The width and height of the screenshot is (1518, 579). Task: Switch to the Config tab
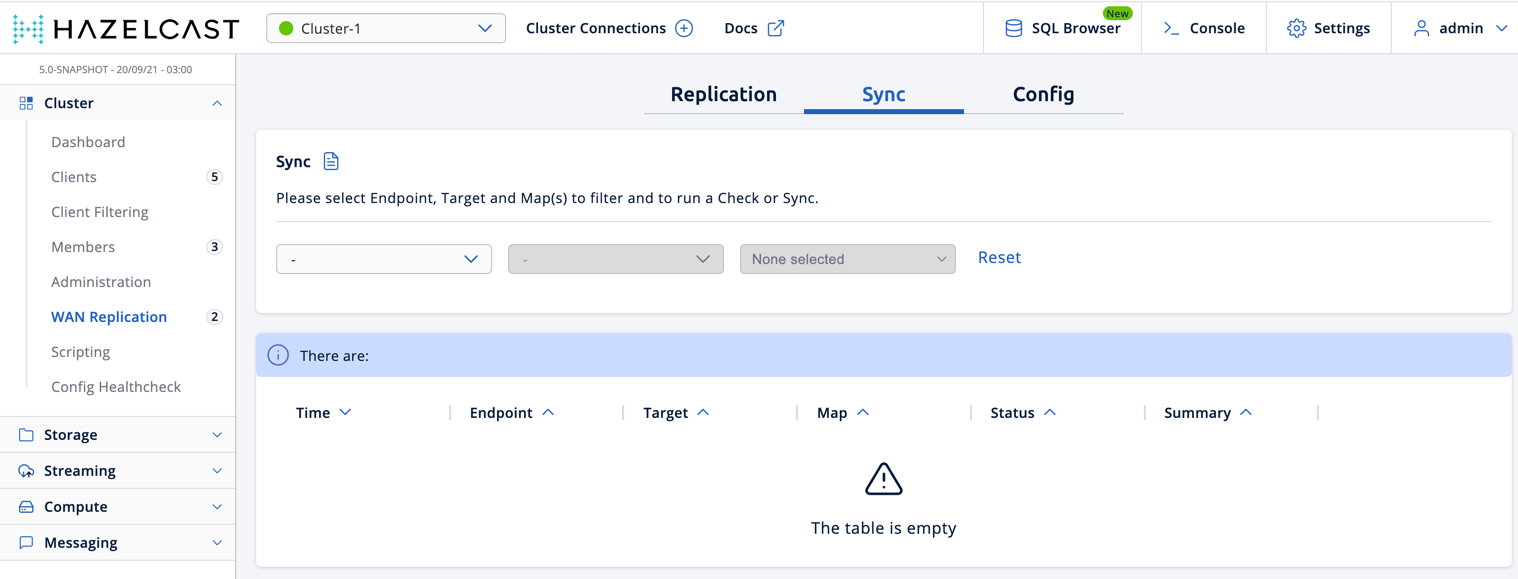click(1043, 94)
